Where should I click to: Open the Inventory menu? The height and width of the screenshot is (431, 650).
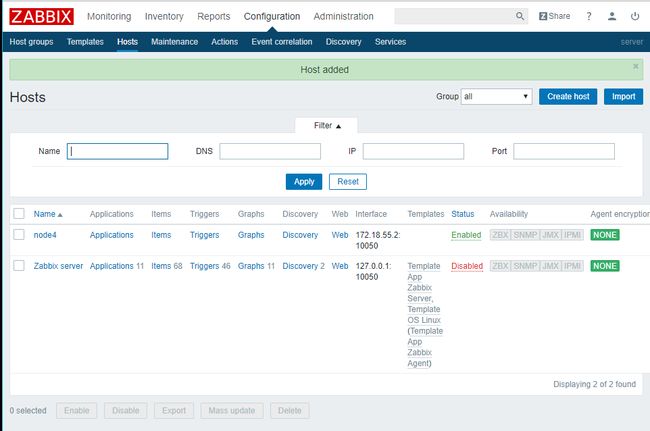[164, 17]
